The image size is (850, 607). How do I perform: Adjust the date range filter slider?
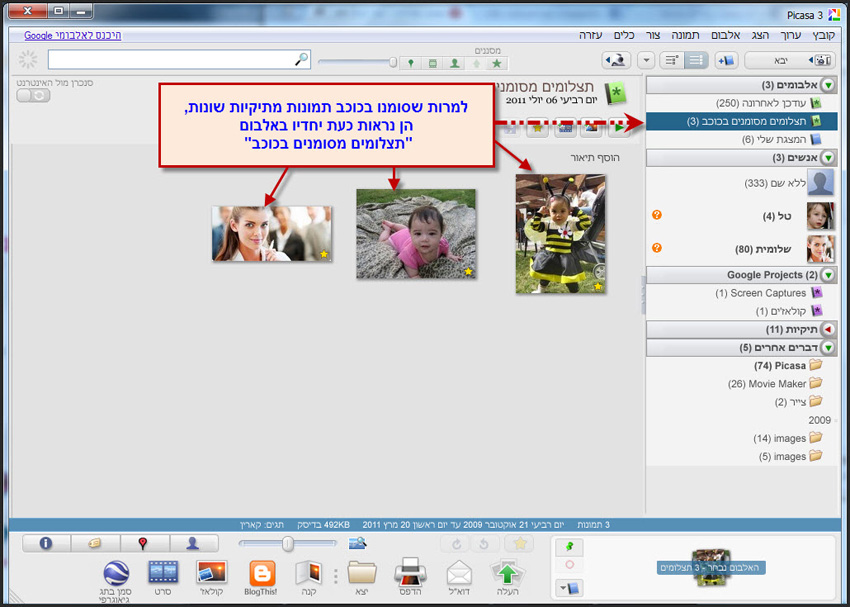coord(357,63)
